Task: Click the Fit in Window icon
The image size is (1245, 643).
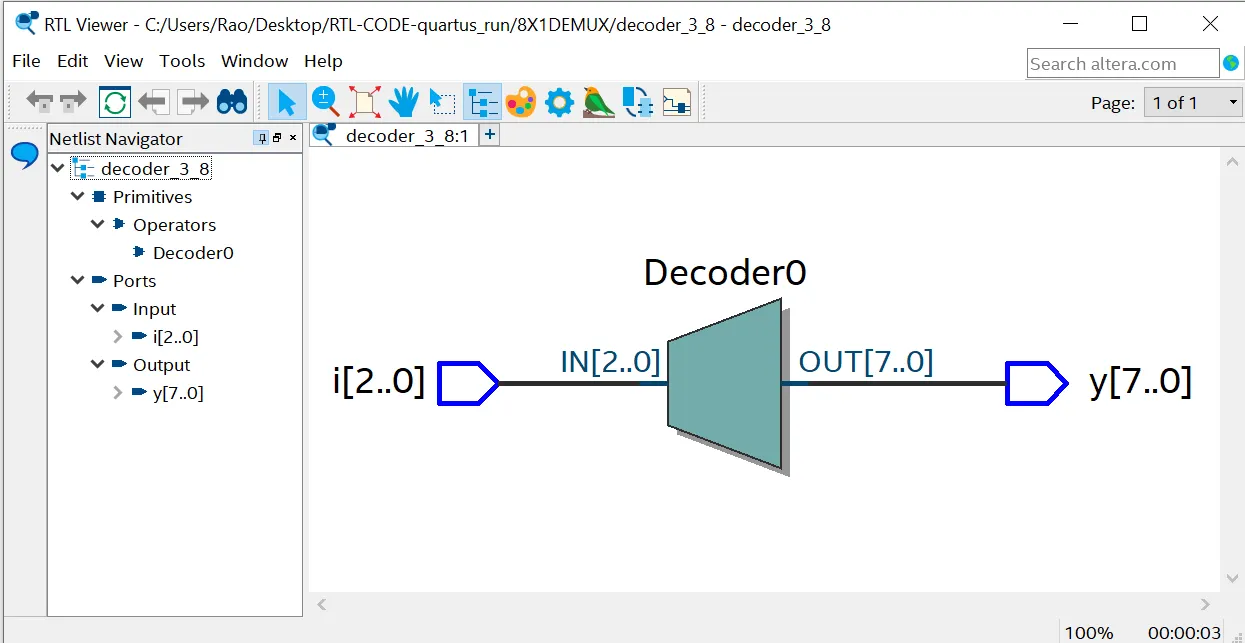Action: 365,101
